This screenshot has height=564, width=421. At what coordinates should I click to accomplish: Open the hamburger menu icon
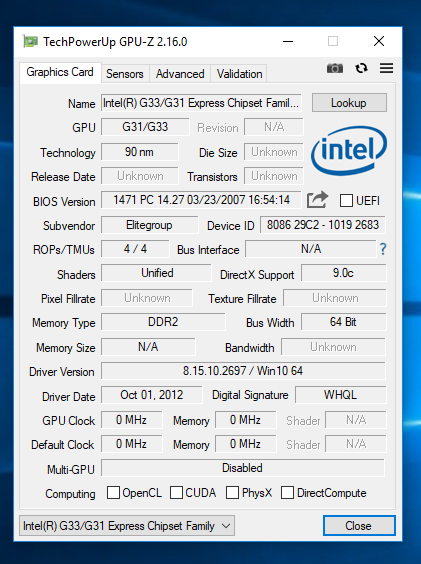(386, 68)
